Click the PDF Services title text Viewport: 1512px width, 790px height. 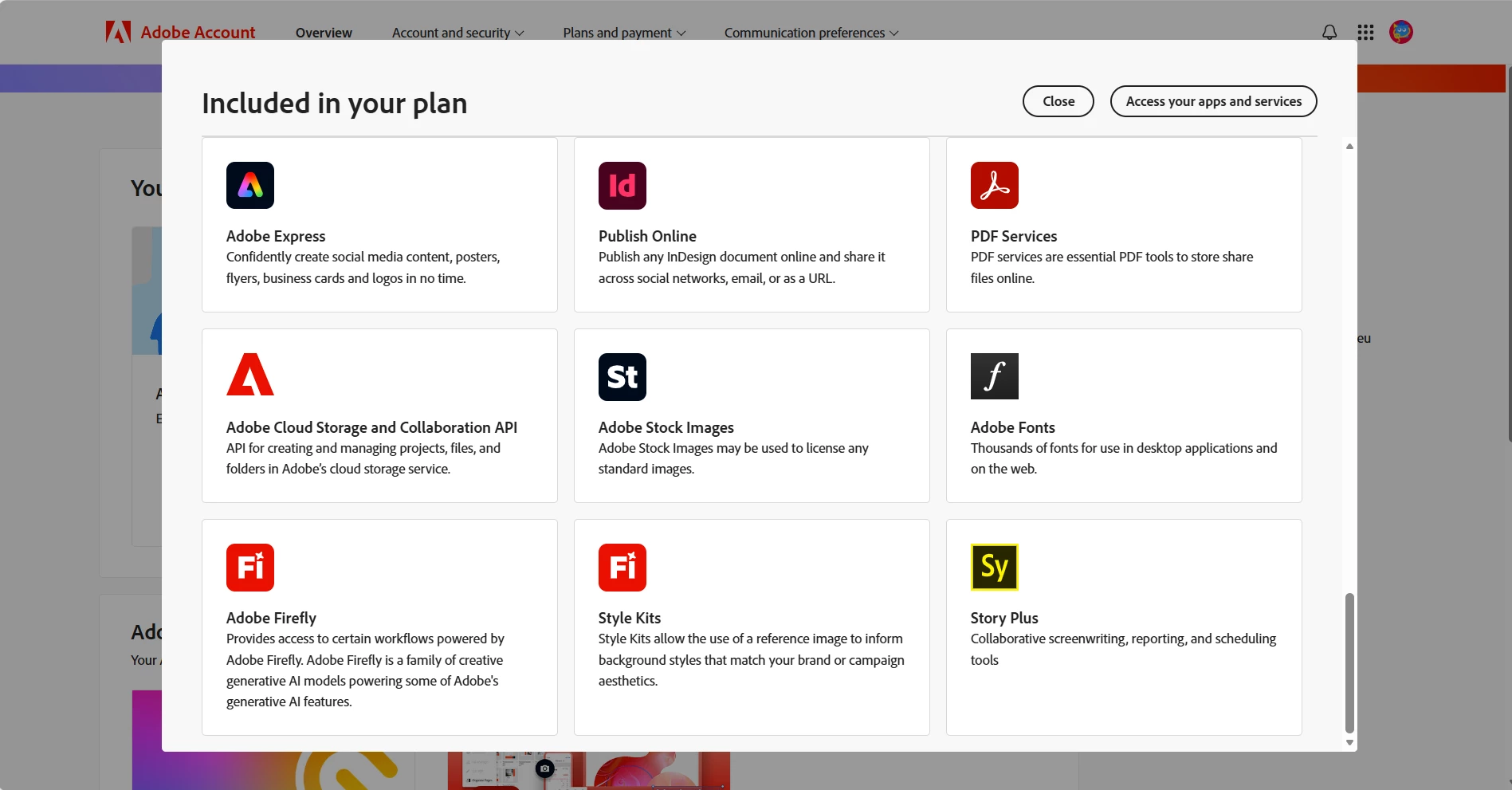1014,236
